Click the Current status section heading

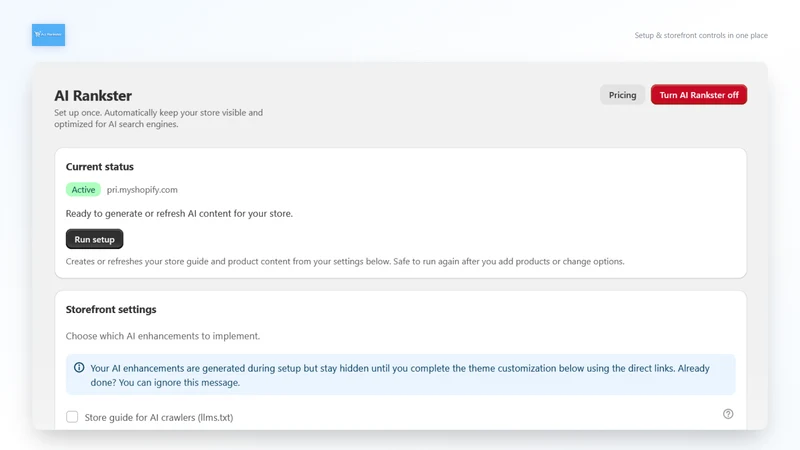point(99,166)
